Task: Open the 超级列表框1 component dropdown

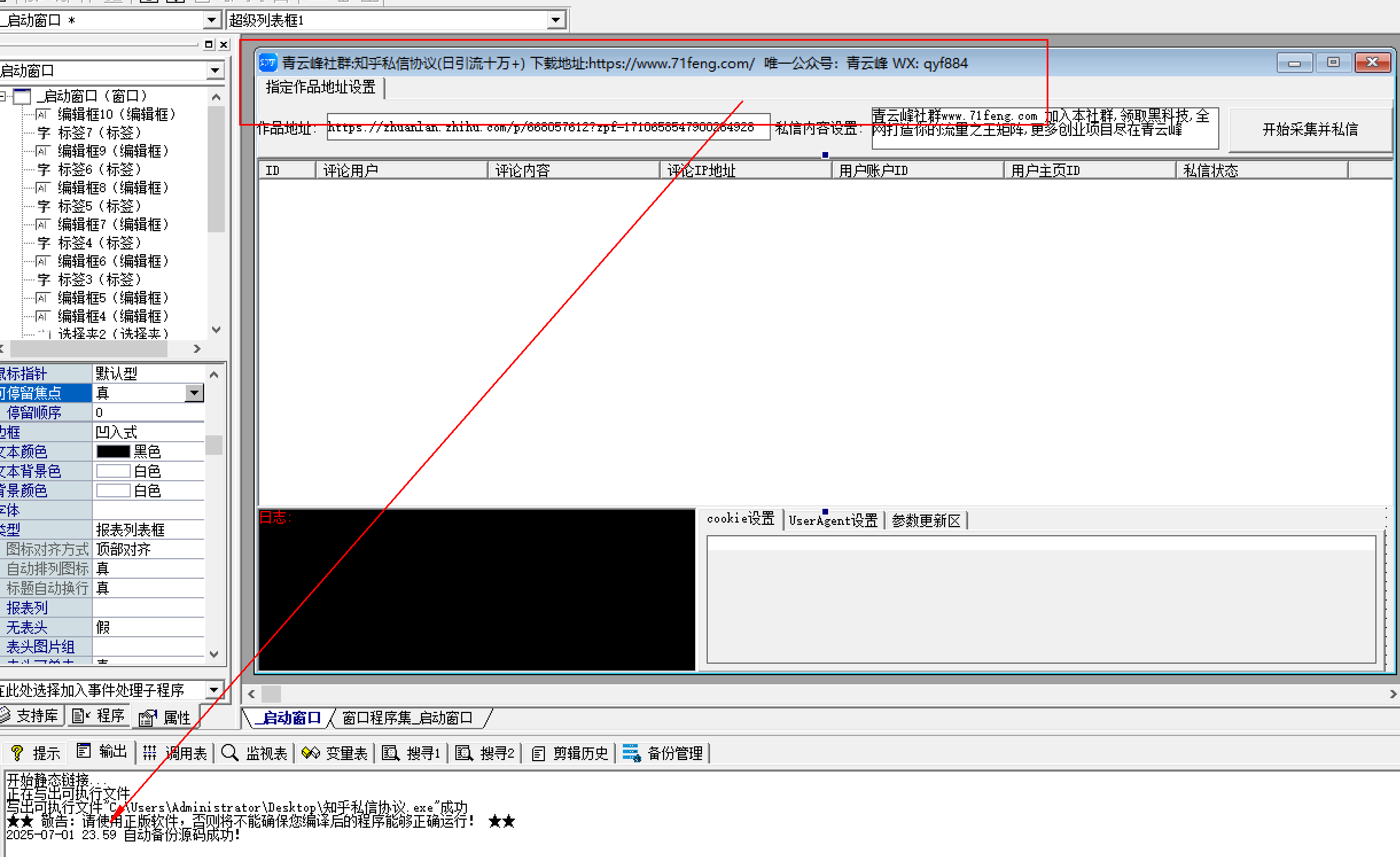Action: pyautogui.click(x=555, y=20)
